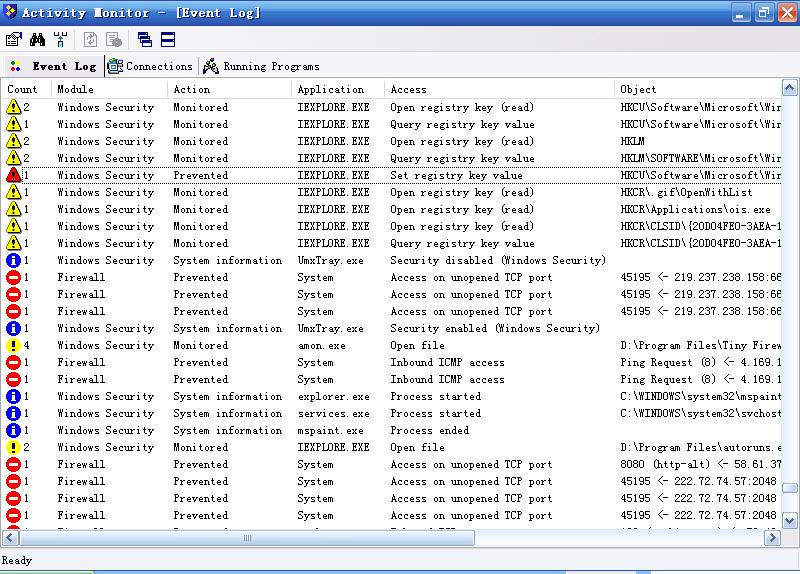Viewport: 800px width, 574px height.
Task: Click the yellow warning icon on the .gif OpenWithList row
Action: [x=14, y=192]
